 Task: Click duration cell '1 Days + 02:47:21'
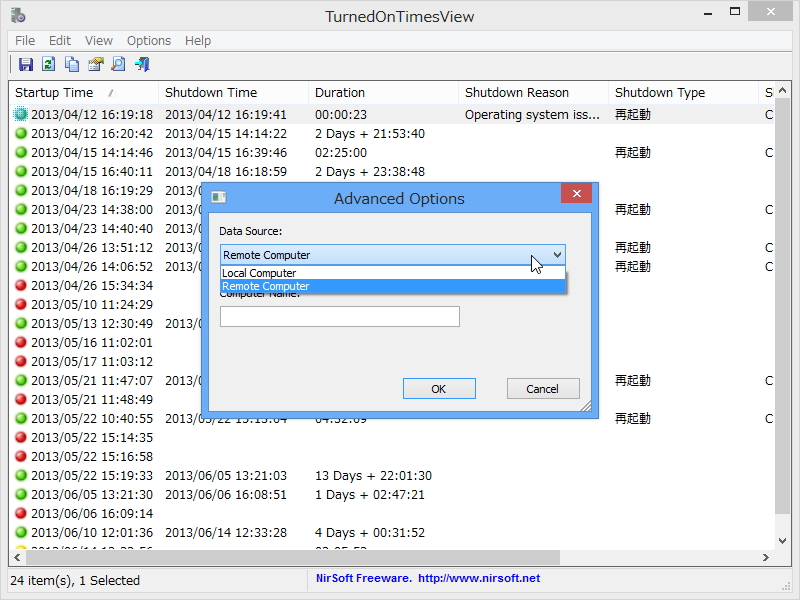pos(370,494)
